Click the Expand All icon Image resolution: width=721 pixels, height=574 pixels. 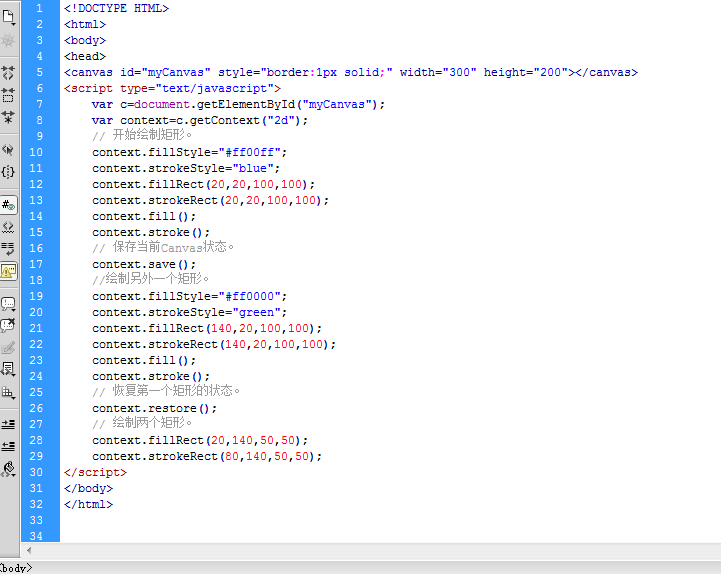[x=9, y=117]
